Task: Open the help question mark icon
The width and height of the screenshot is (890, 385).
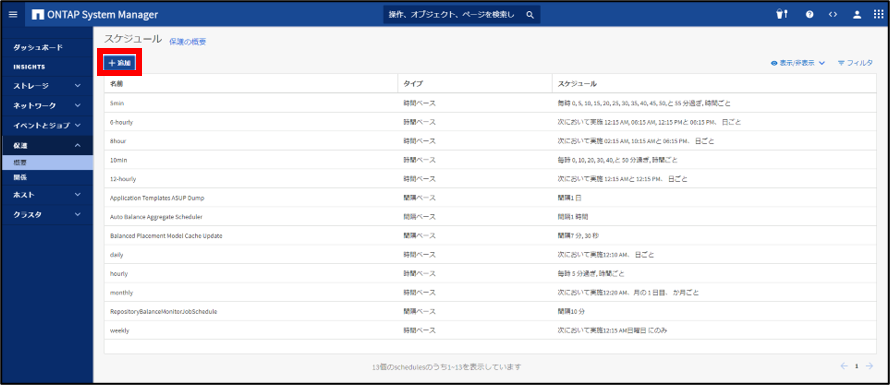Action: pos(810,15)
